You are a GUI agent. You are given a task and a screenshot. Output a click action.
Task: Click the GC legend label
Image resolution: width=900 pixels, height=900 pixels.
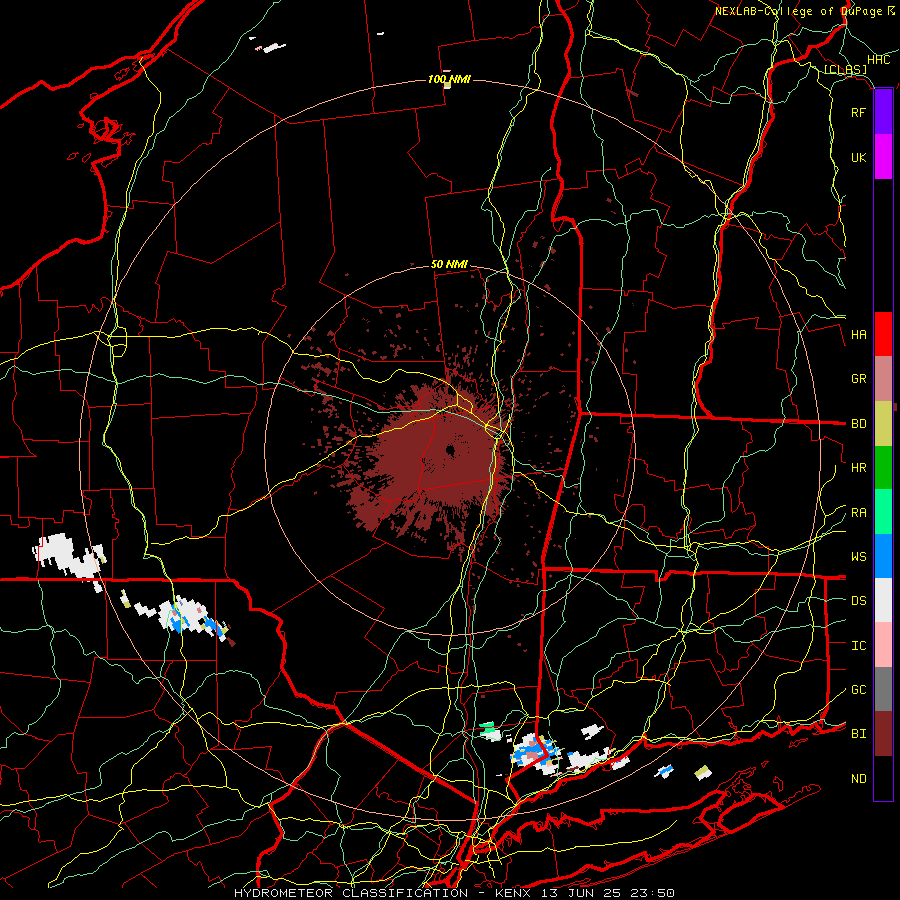(x=858, y=690)
